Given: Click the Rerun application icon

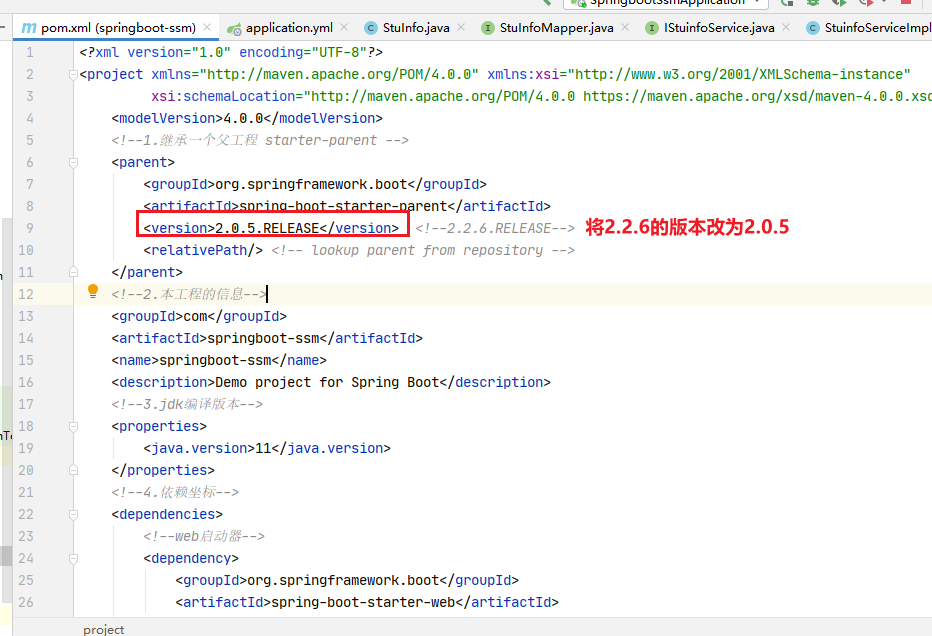Looking at the screenshot, I should click(786, 4).
